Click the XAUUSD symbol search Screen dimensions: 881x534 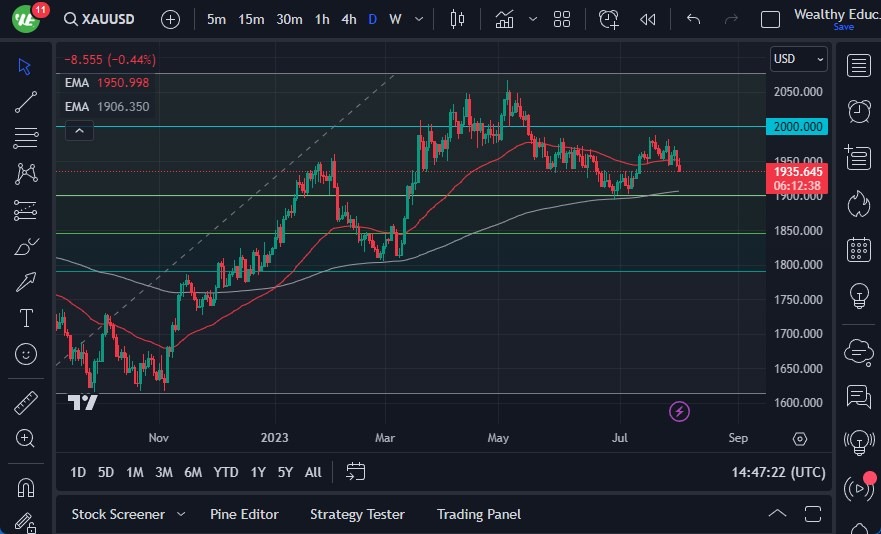click(x=102, y=19)
